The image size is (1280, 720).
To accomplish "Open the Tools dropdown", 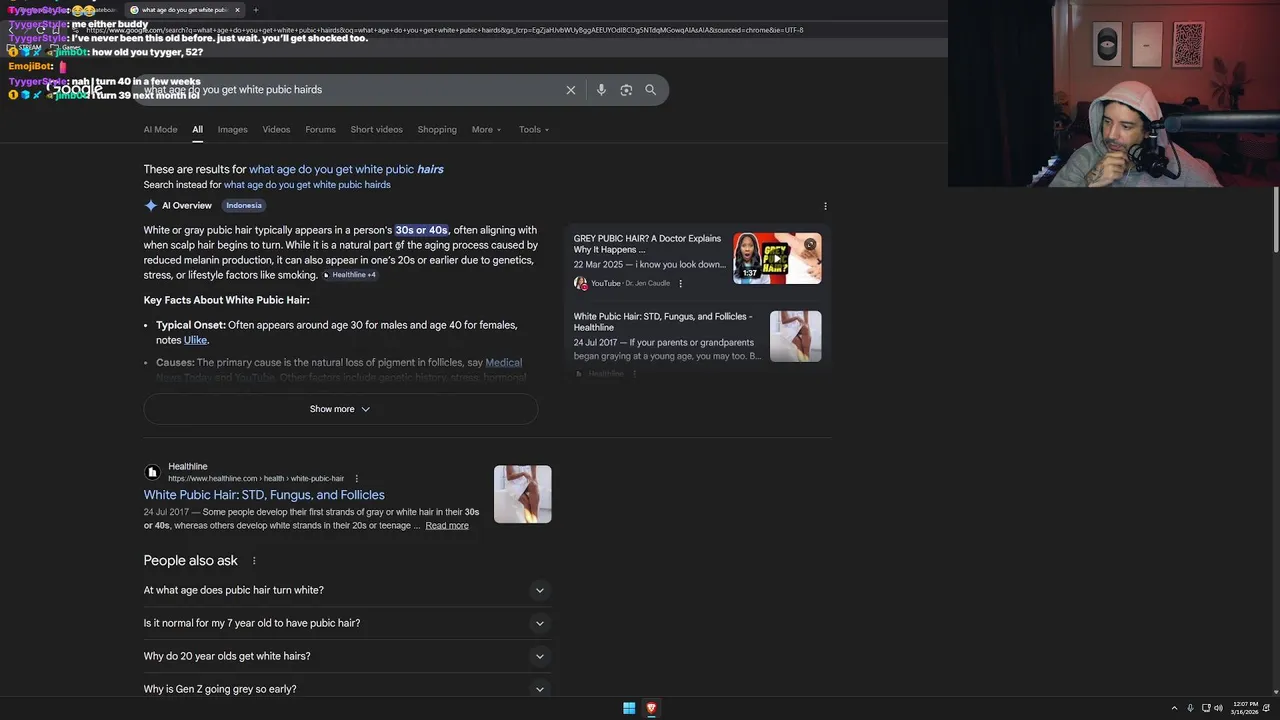I will coord(534,130).
